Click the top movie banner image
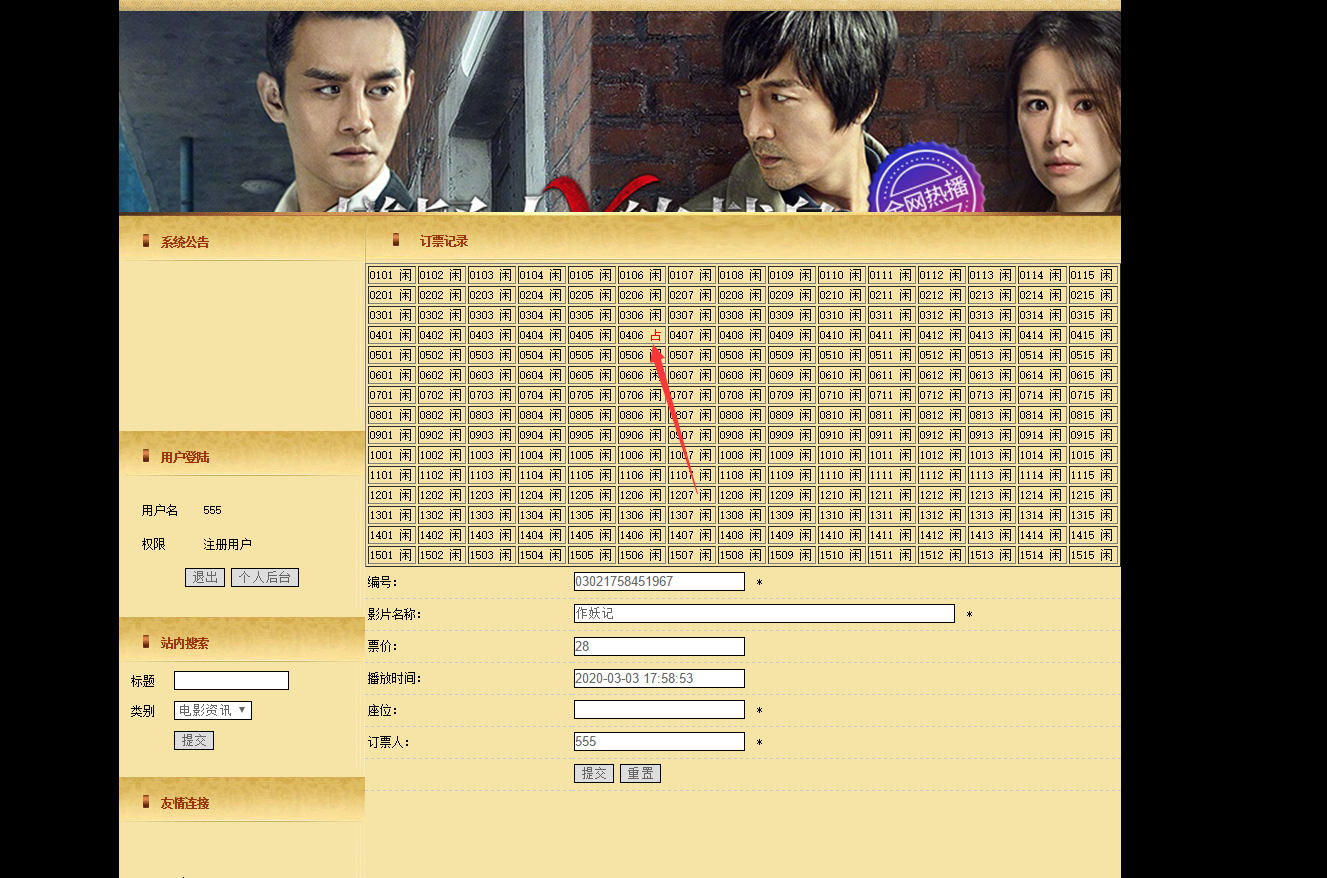Image resolution: width=1327 pixels, height=878 pixels. click(620, 112)
